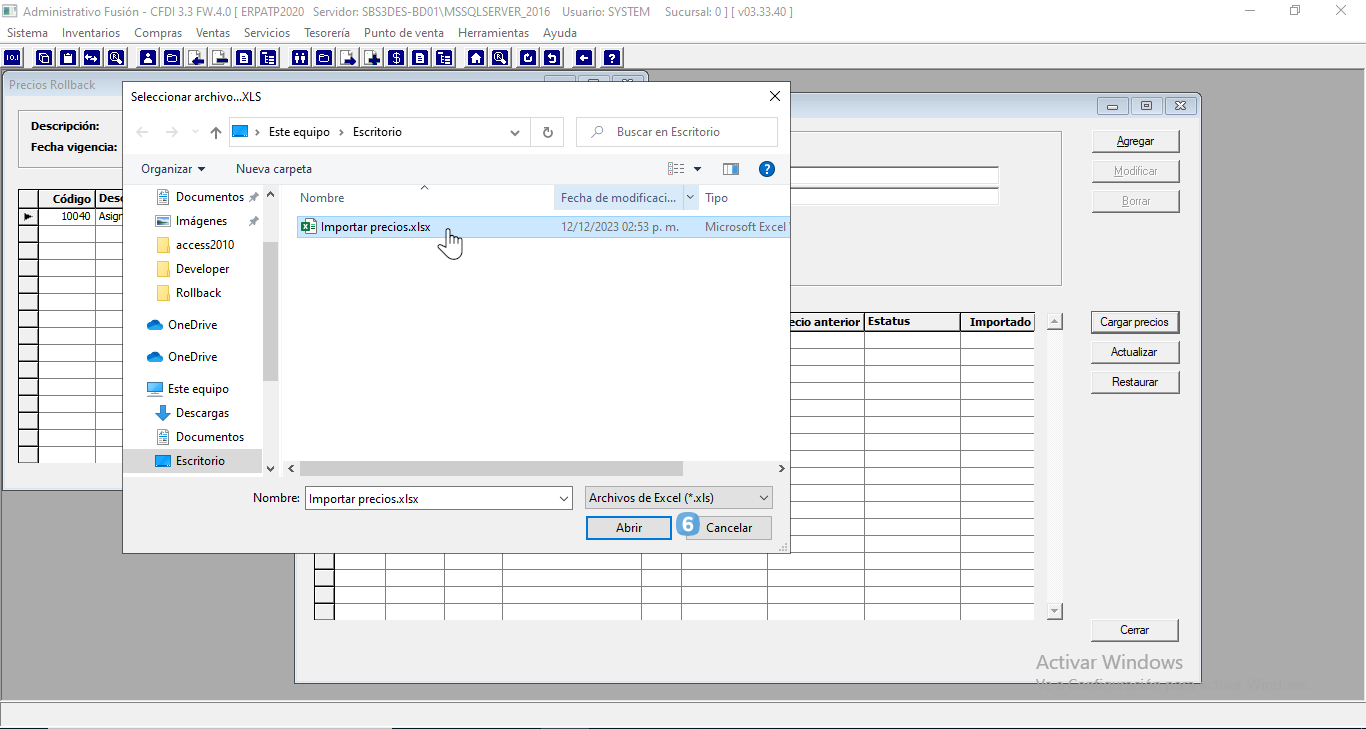
Task: Refresh the Escritorio folder listing
Action: [547, 132]
